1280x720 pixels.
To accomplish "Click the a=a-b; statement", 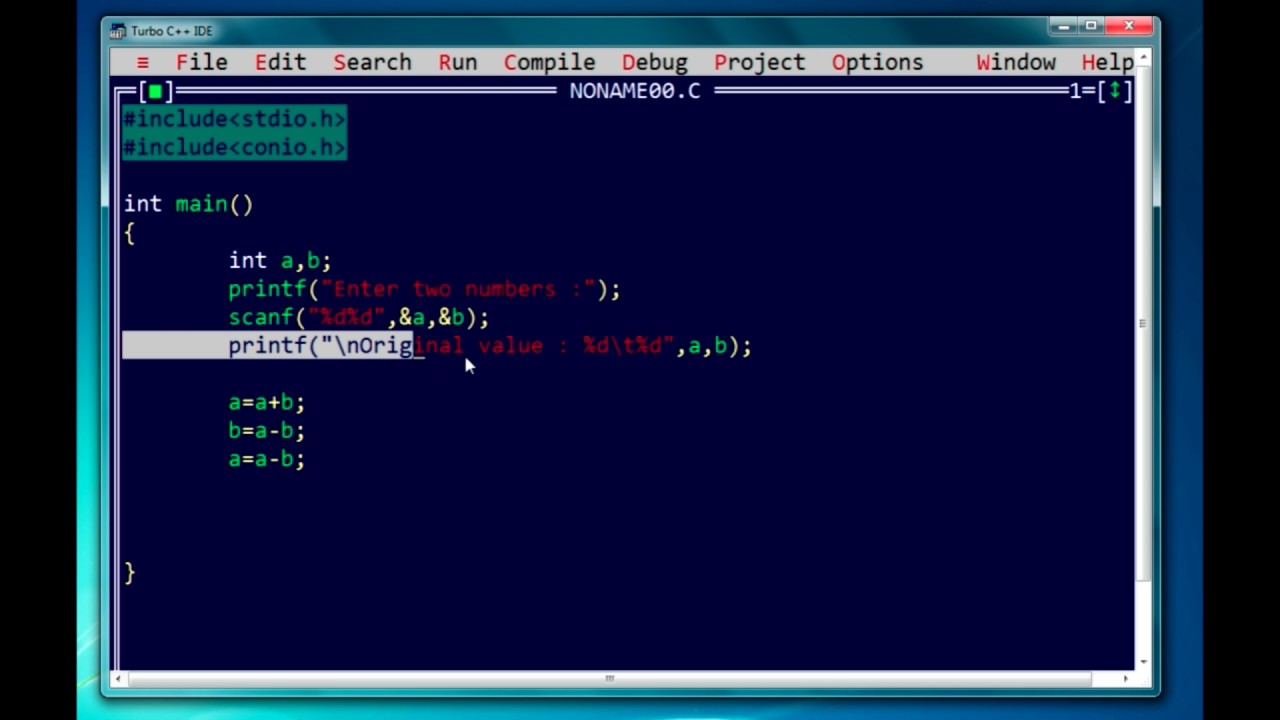I will [266, 459].
